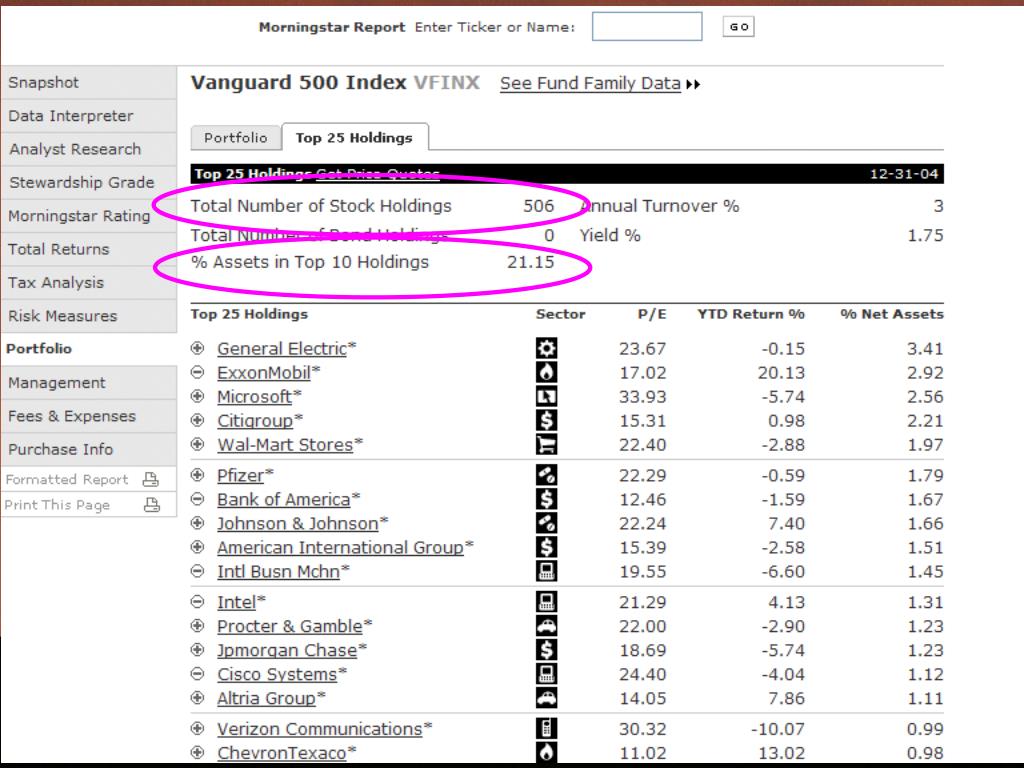Open Total Returns in the sidebar
Screen dimensions: 1024x768
pos(89,249)
